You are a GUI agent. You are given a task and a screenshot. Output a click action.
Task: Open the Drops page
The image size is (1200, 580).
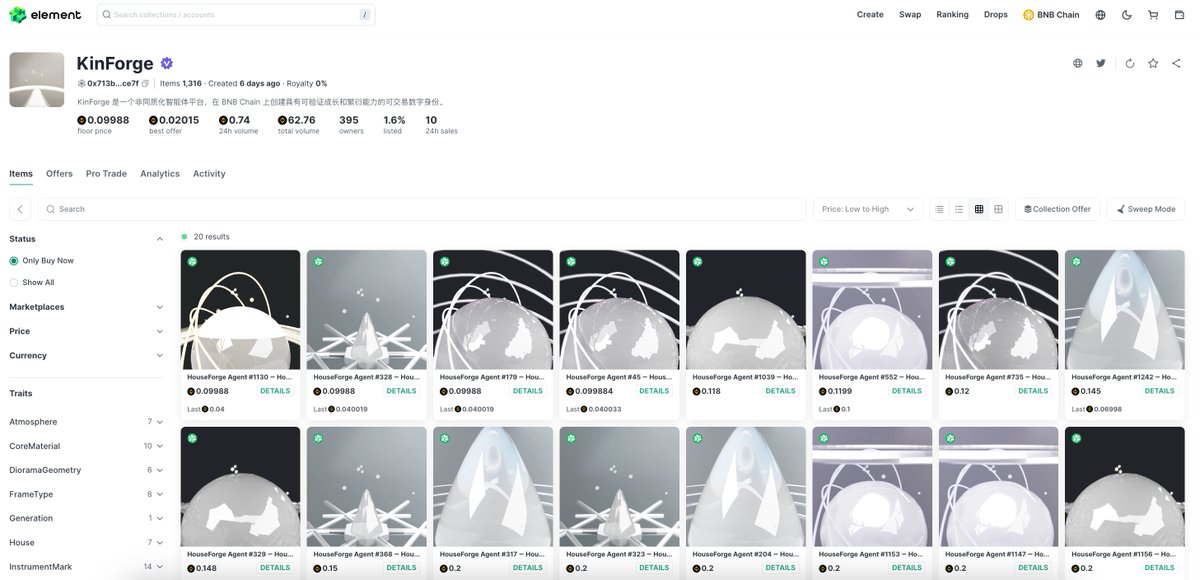click(x=996, y=15)
